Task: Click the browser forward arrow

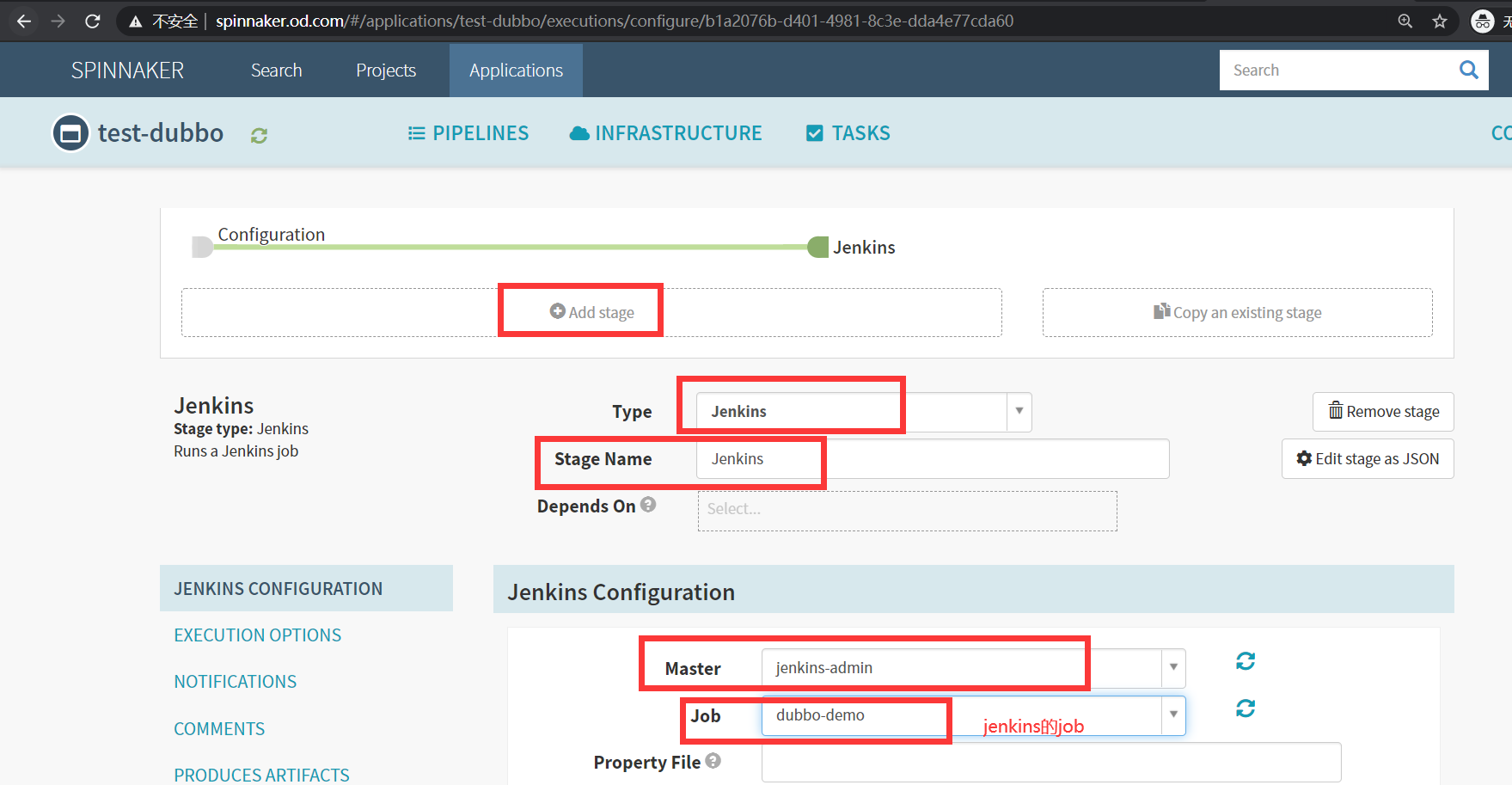Action: pyautogui.click(x=58, y=21)
